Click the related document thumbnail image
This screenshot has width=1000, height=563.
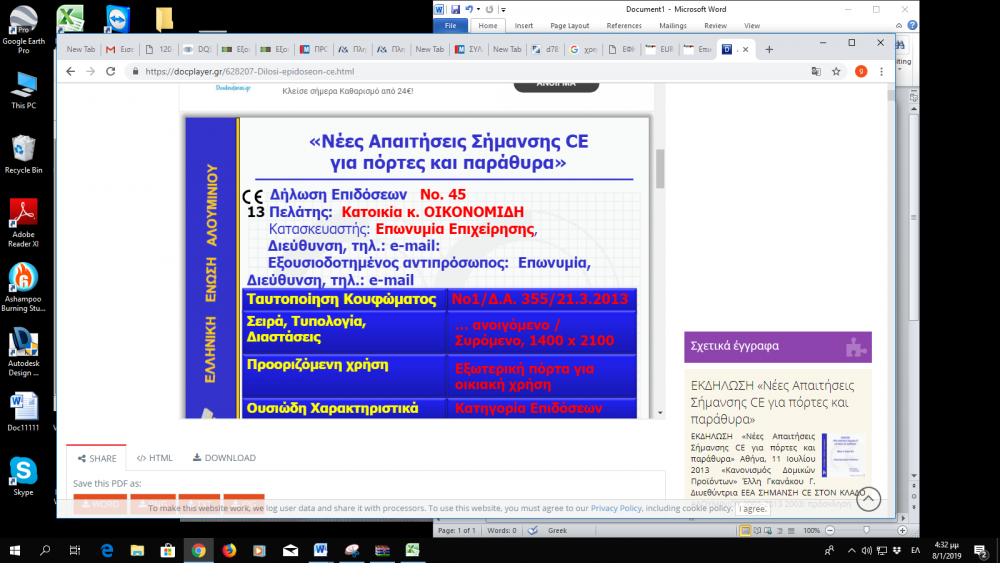coord(843,455)
